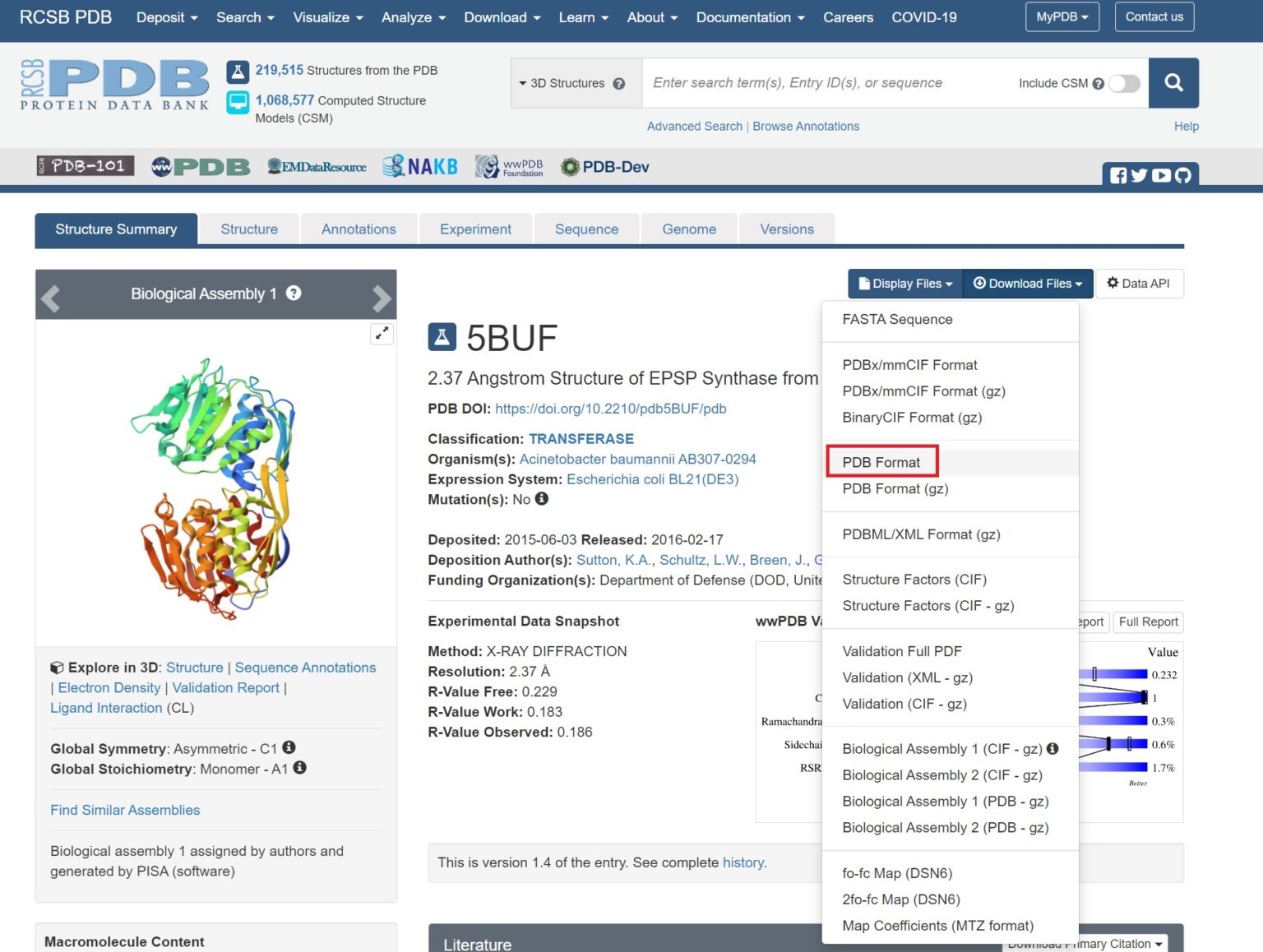Open the Advanced Search link
This screenshot has height=952, width=1263.
tap(694, 127)
